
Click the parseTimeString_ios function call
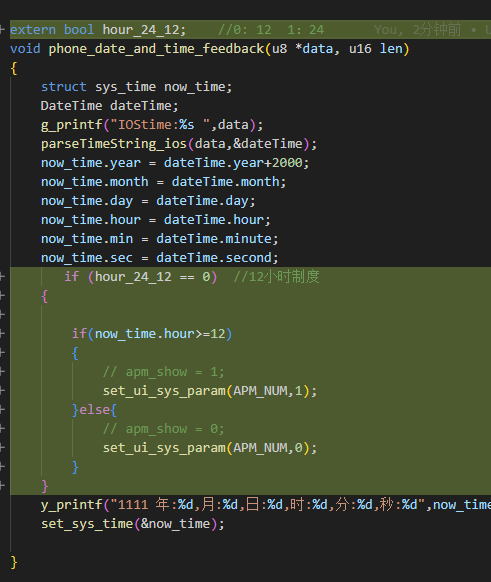coord(179,144)
